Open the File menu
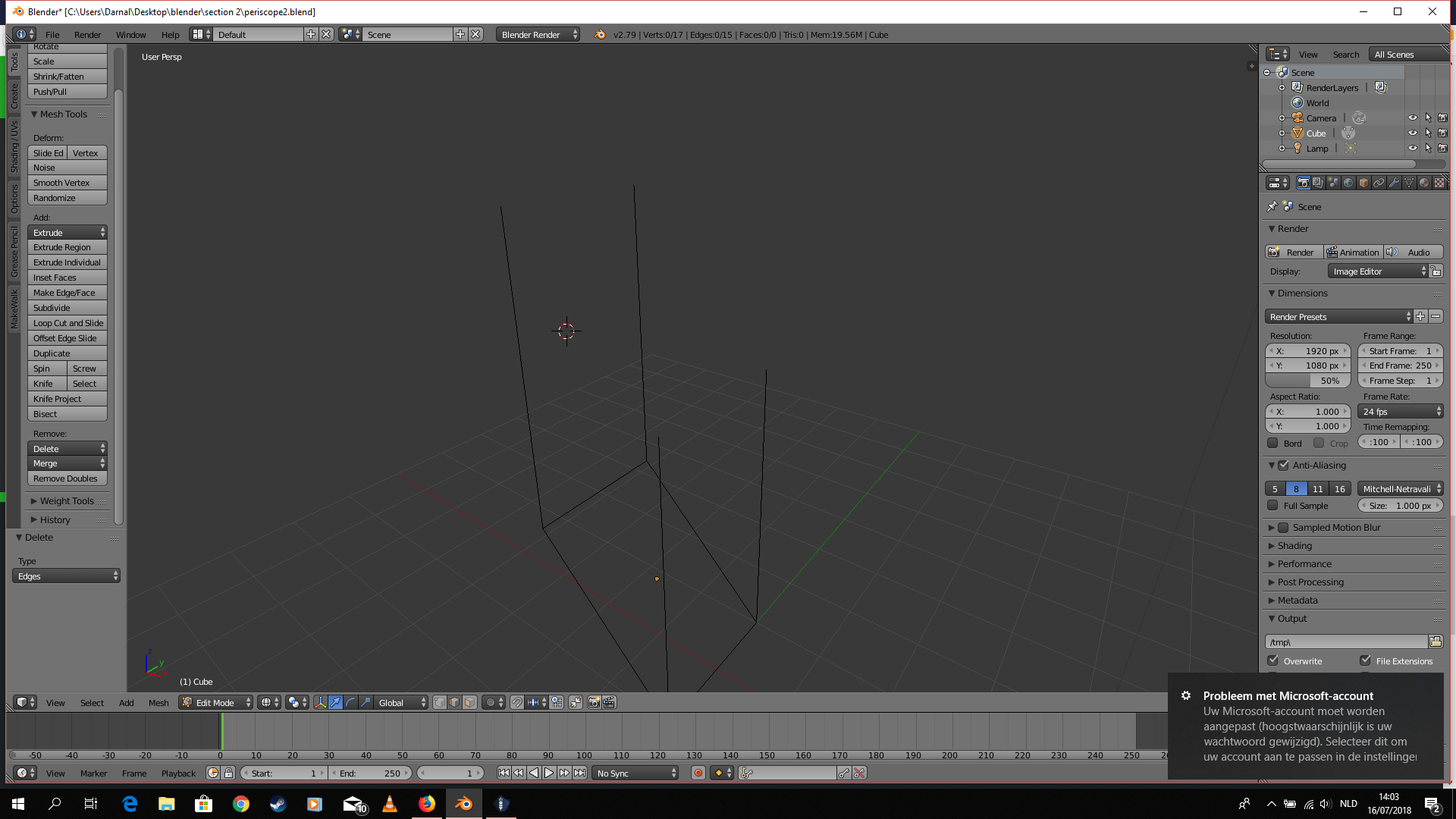The image size is (1456, 819). [52, 34]
